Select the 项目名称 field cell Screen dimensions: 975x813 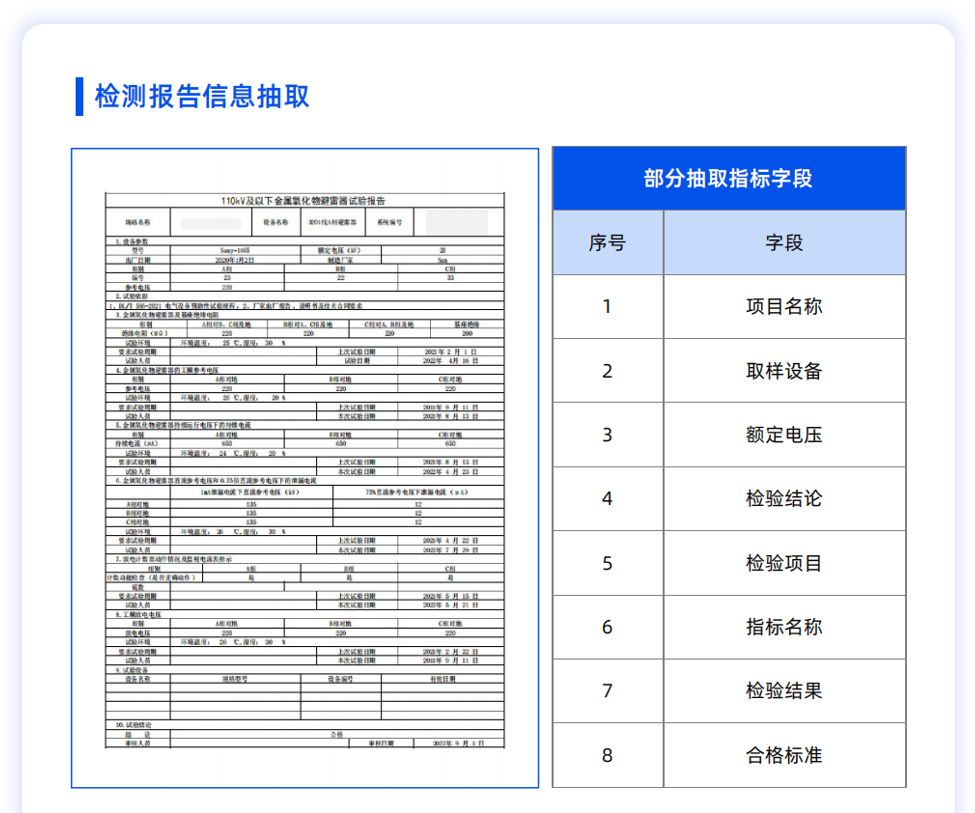coord(784,307)
